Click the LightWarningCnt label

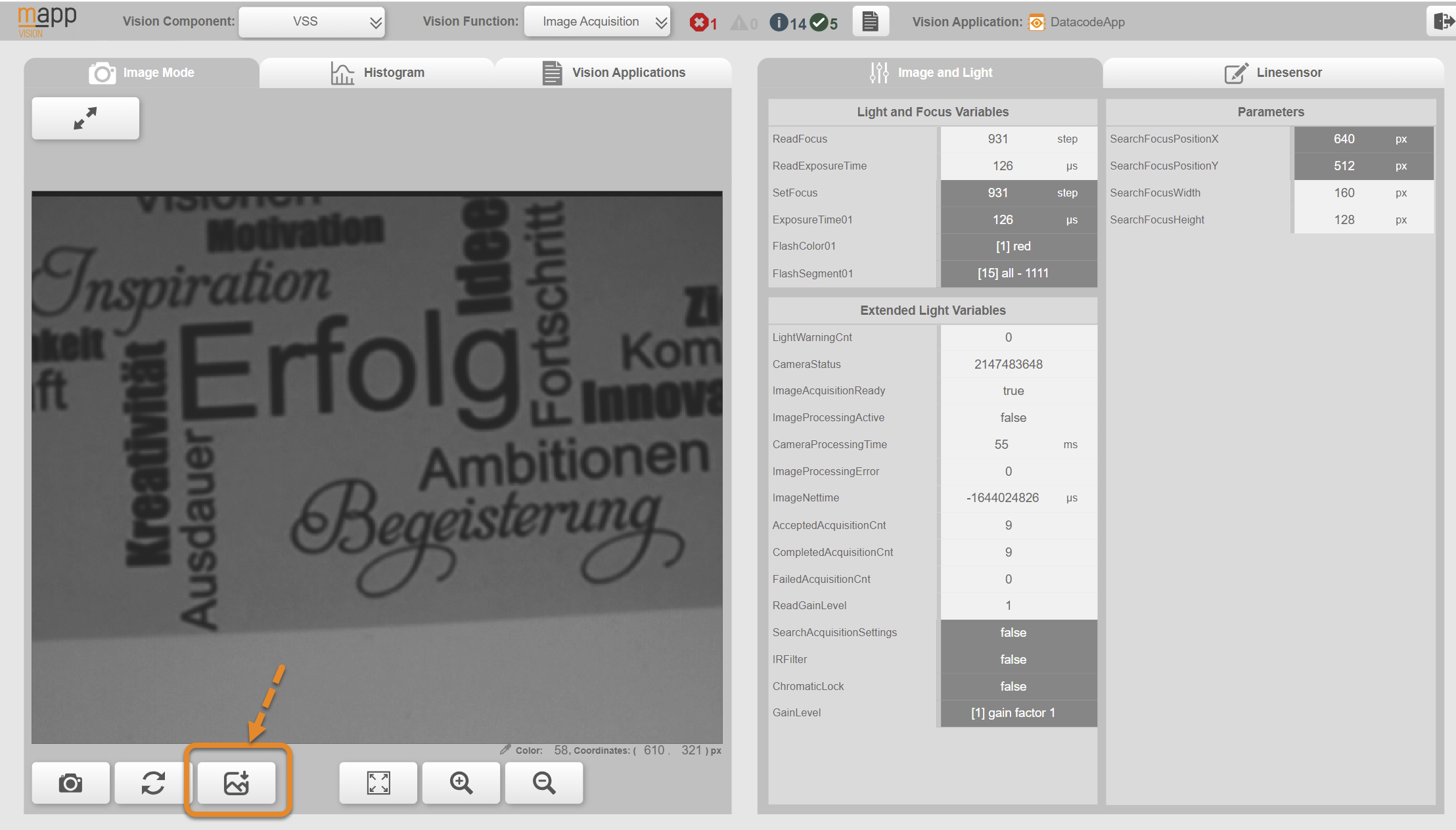[812, 338]
